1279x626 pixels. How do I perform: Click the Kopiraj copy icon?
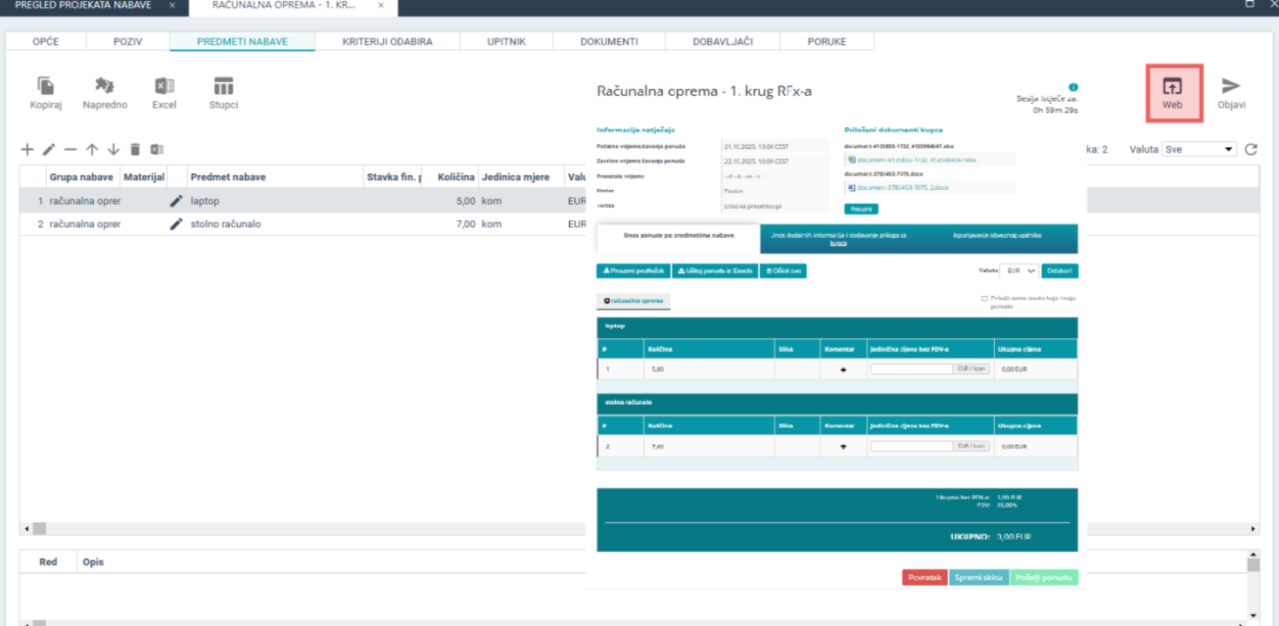[x=46, y=87]
